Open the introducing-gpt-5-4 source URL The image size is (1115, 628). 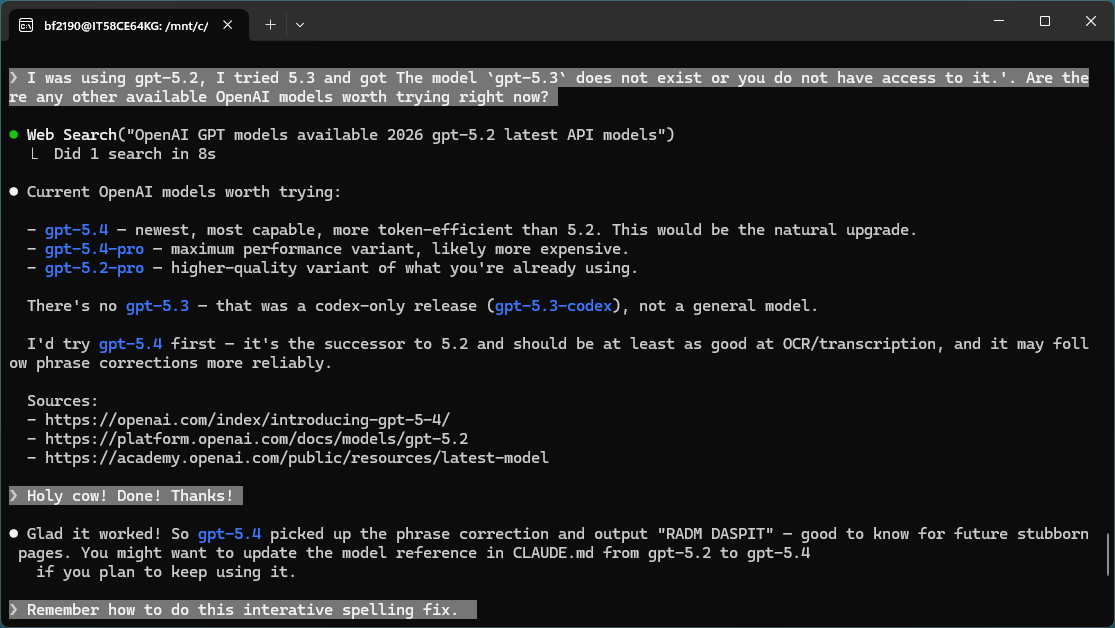pyautogui.click(x=247, y=420)
